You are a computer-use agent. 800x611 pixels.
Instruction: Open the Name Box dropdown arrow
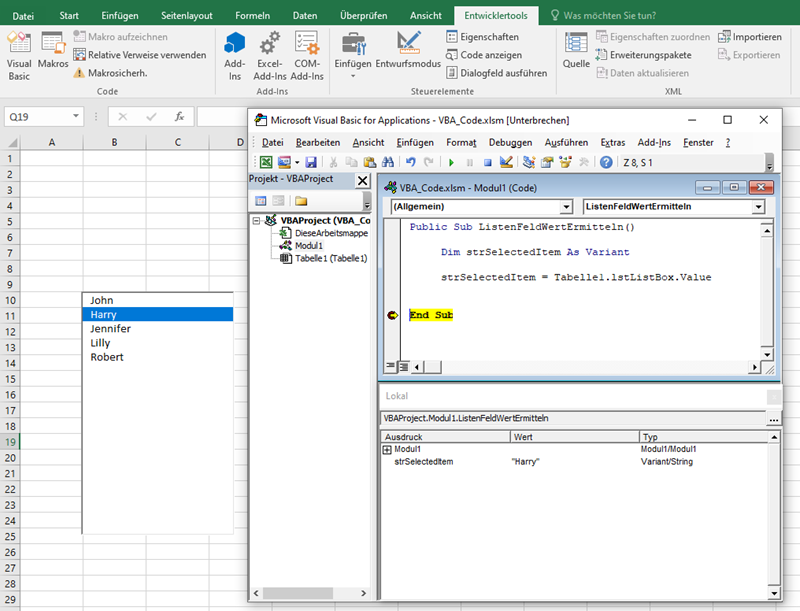pyautogui.click(x=76, y=116)
